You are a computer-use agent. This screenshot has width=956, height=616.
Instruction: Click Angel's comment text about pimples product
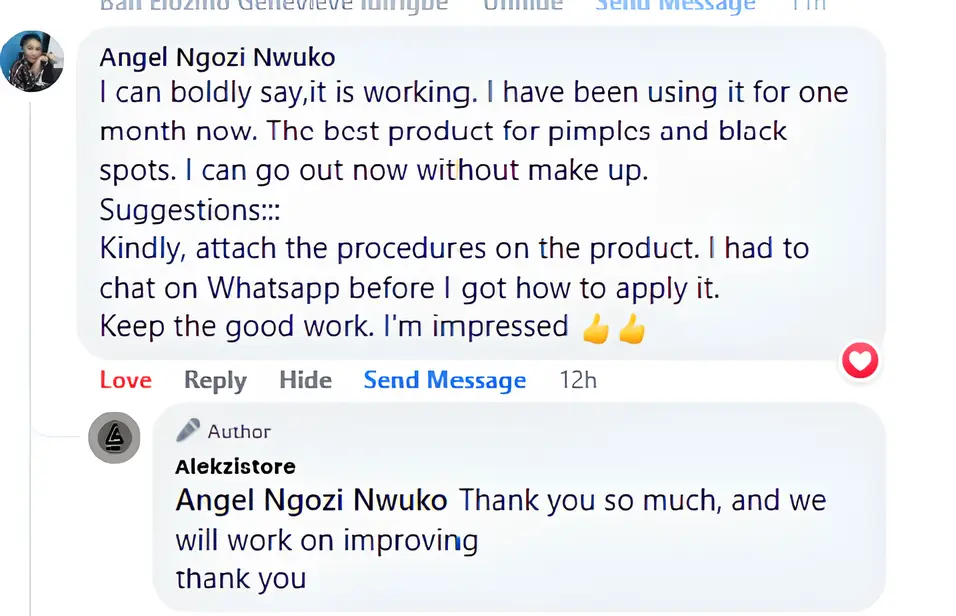point(443,131)
